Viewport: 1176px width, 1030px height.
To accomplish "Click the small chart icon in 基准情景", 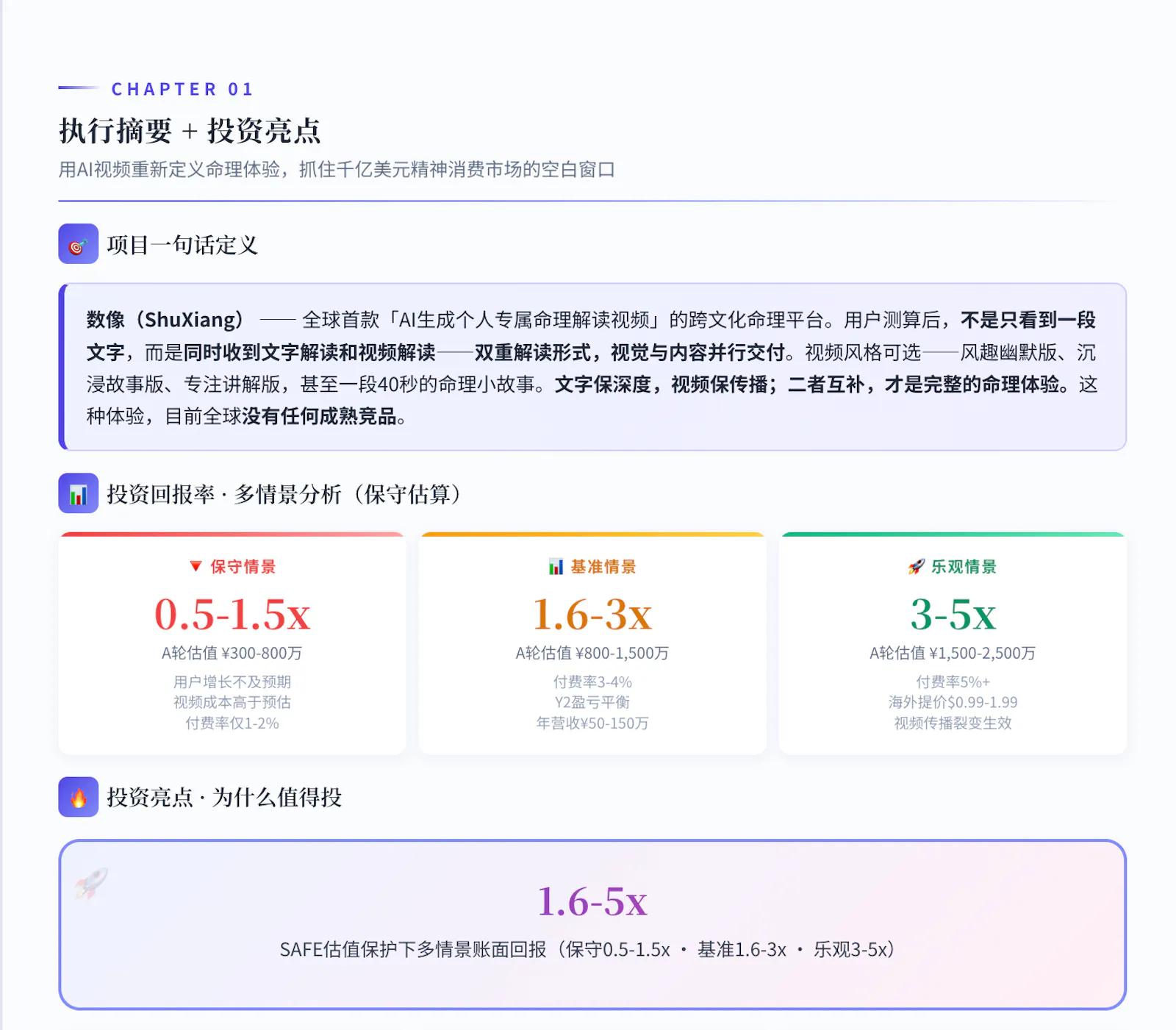I will coord(556,566).
